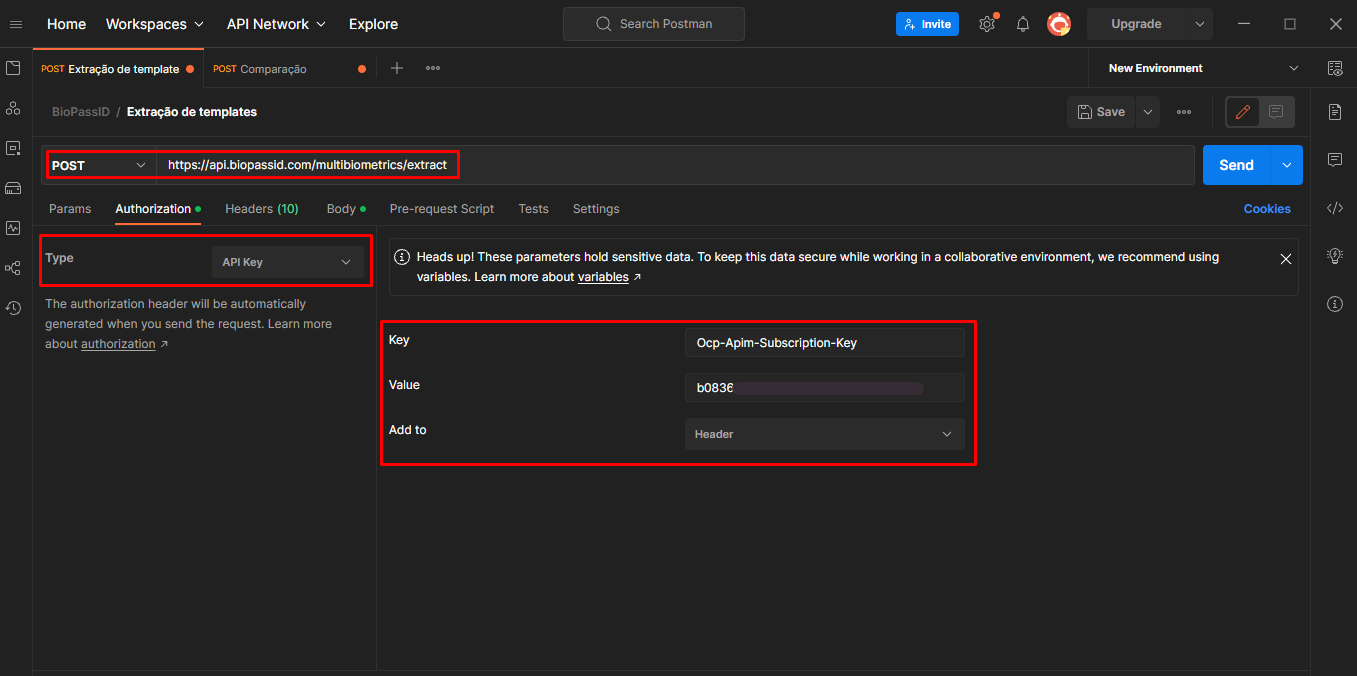Open Flows icon in the sidebar

click(x=13, y=268)
